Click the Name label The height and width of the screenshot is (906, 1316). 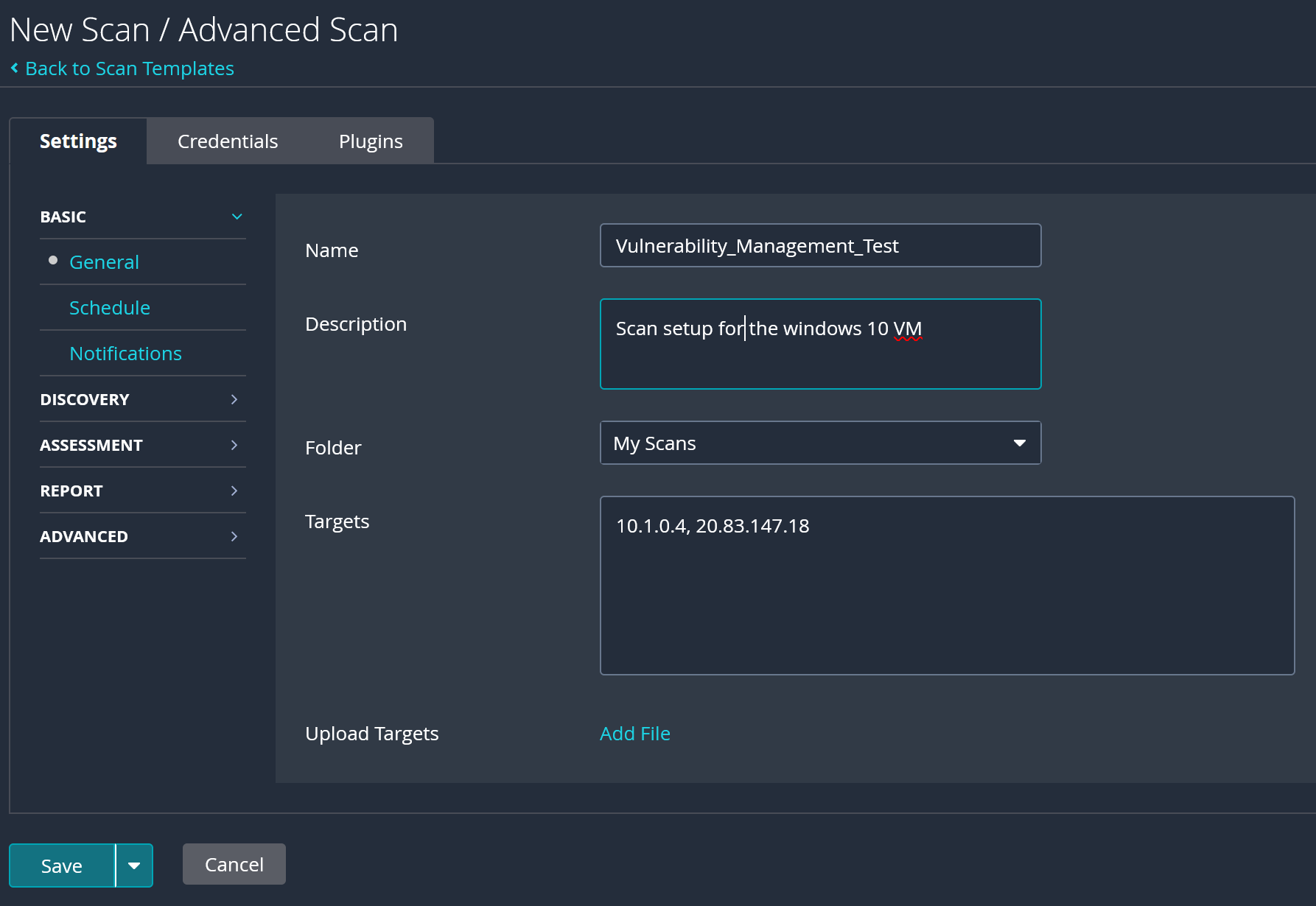(332, 250)
